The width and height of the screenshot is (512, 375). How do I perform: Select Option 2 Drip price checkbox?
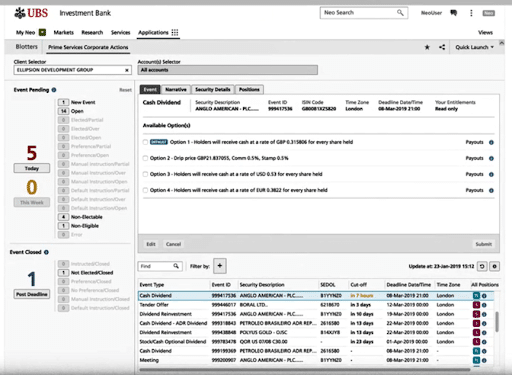pyautogui.click(x=145, y=158)
